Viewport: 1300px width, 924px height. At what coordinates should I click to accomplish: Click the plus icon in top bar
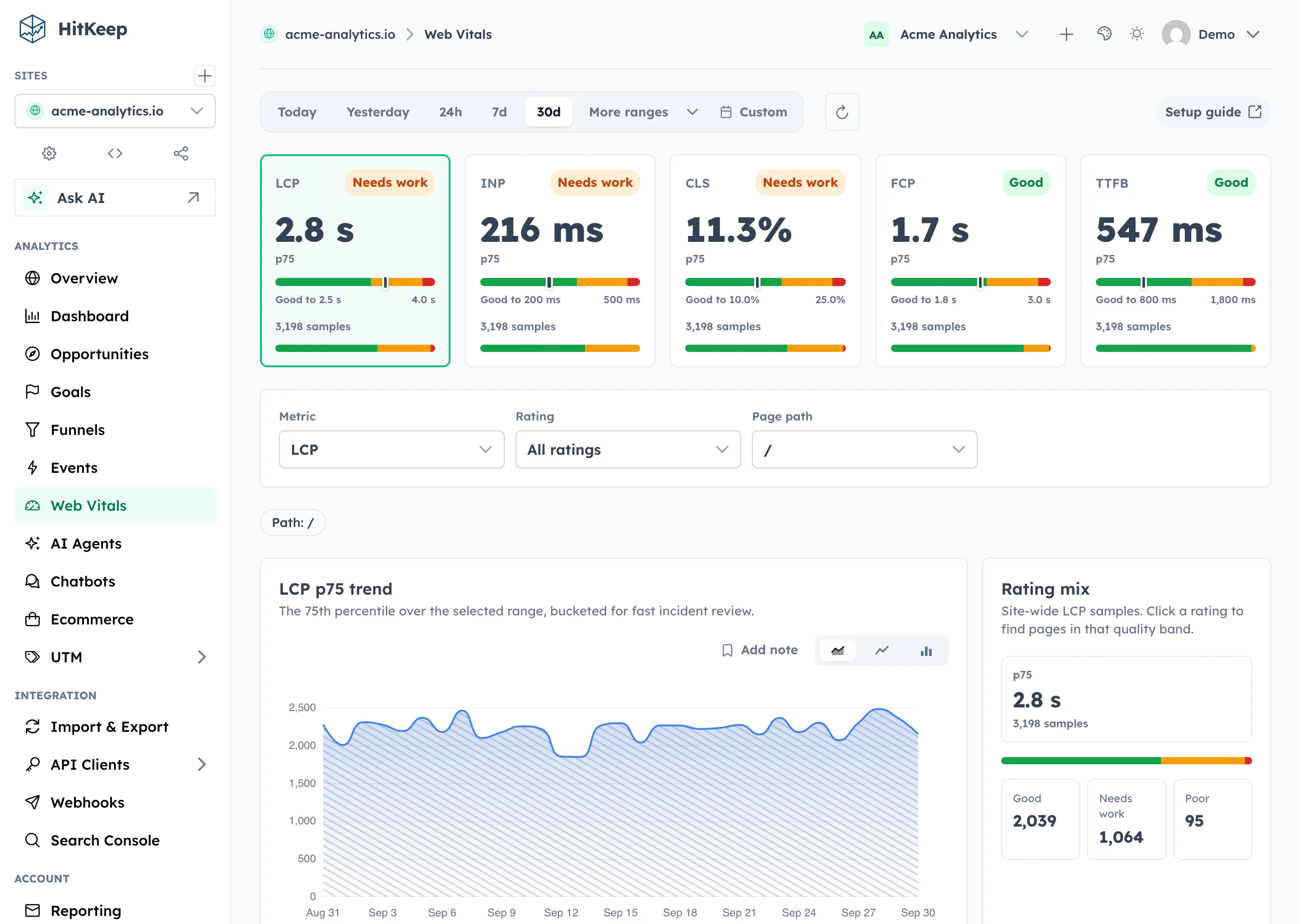click(x=1066, y=34)
